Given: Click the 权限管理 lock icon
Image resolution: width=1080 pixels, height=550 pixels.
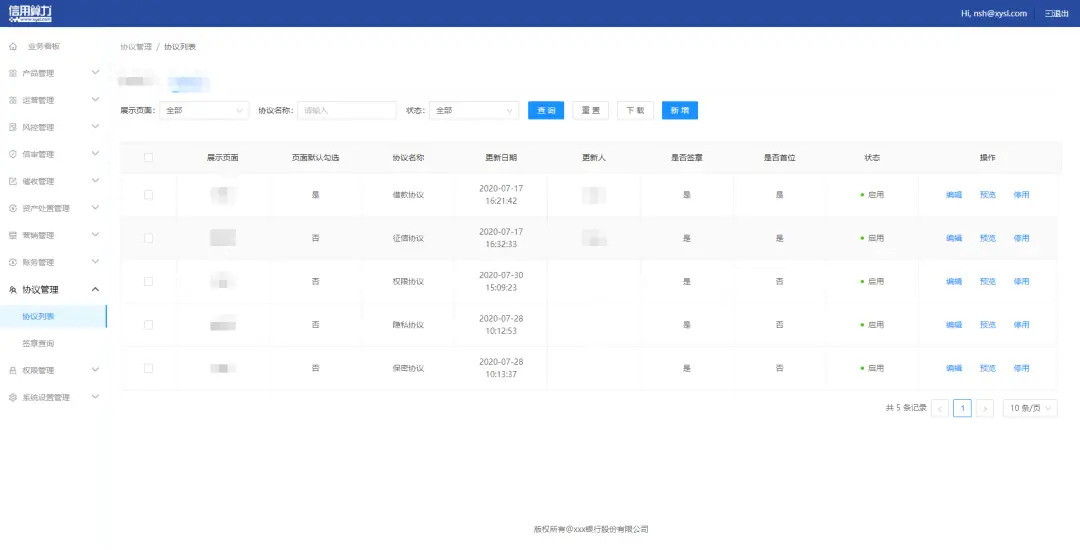Looking at the screenshot, I should click(x=13, y=370).
